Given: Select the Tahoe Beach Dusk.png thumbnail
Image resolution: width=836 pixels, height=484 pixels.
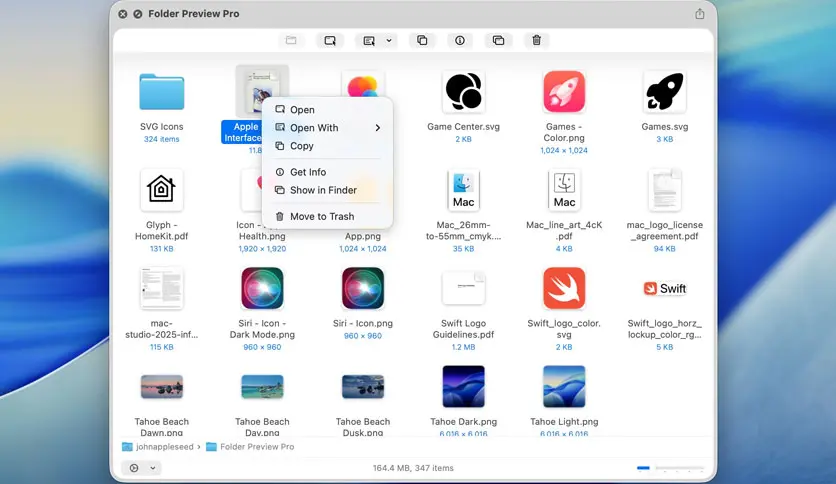Looking at the screenshot, I should coord(363,386).
